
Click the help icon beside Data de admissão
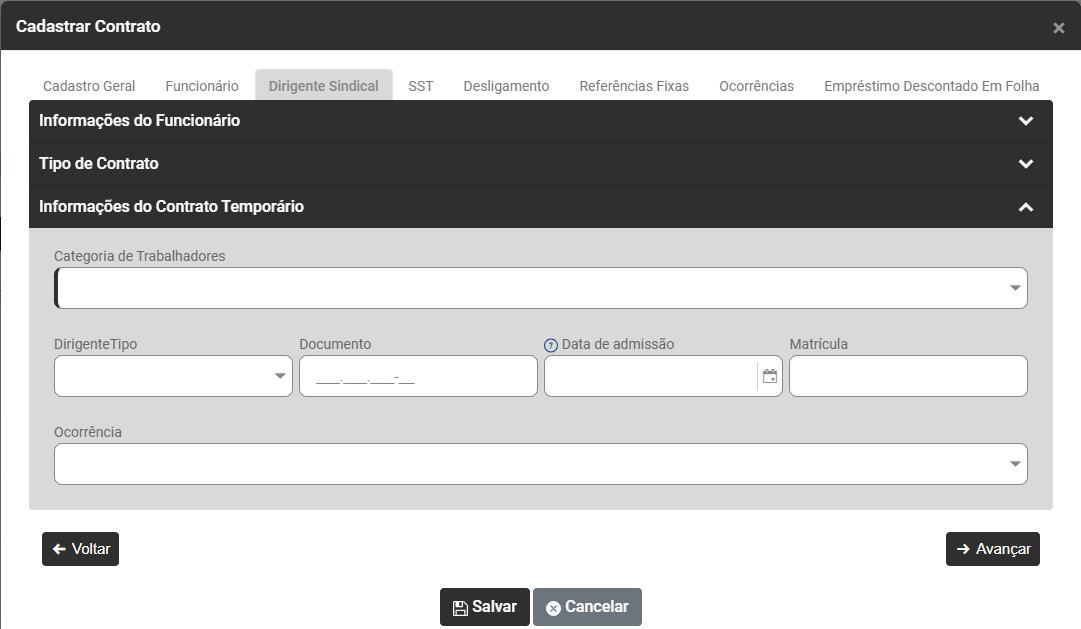[551, 346]
